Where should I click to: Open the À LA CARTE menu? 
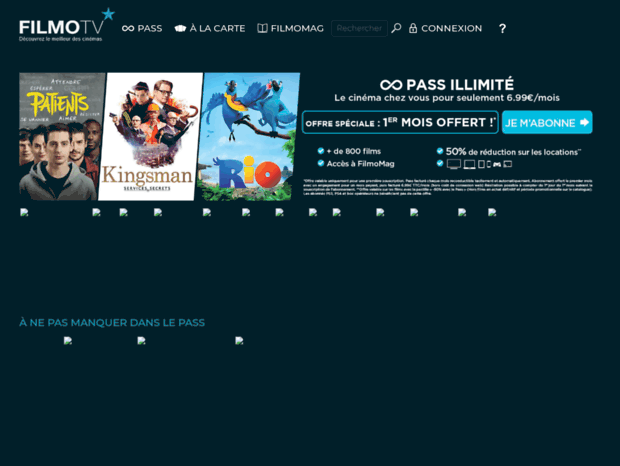click(x=217, y=28)
